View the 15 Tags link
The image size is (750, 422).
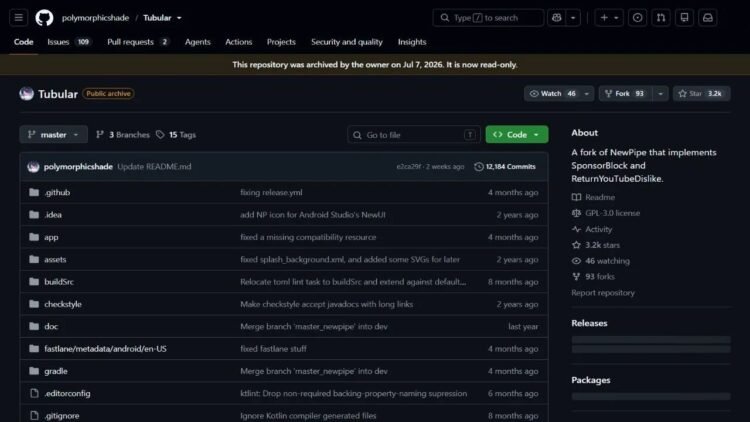(x=176, y=135)
